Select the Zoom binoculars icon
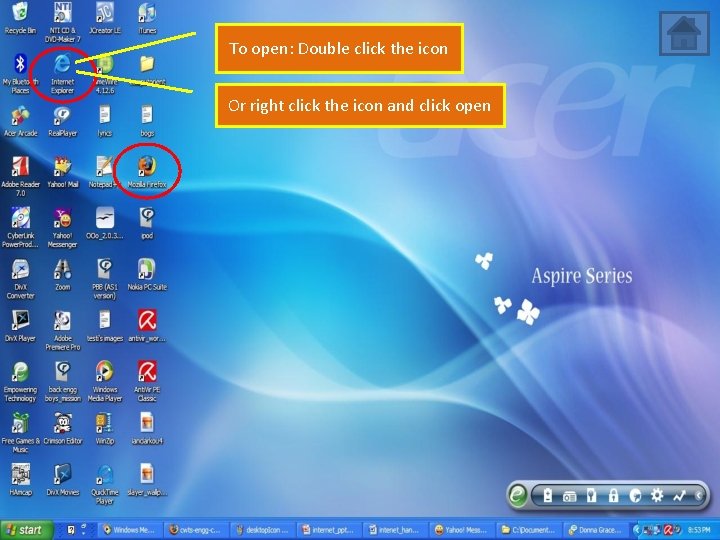Screen dimensions: 720x540 (62, 276)
